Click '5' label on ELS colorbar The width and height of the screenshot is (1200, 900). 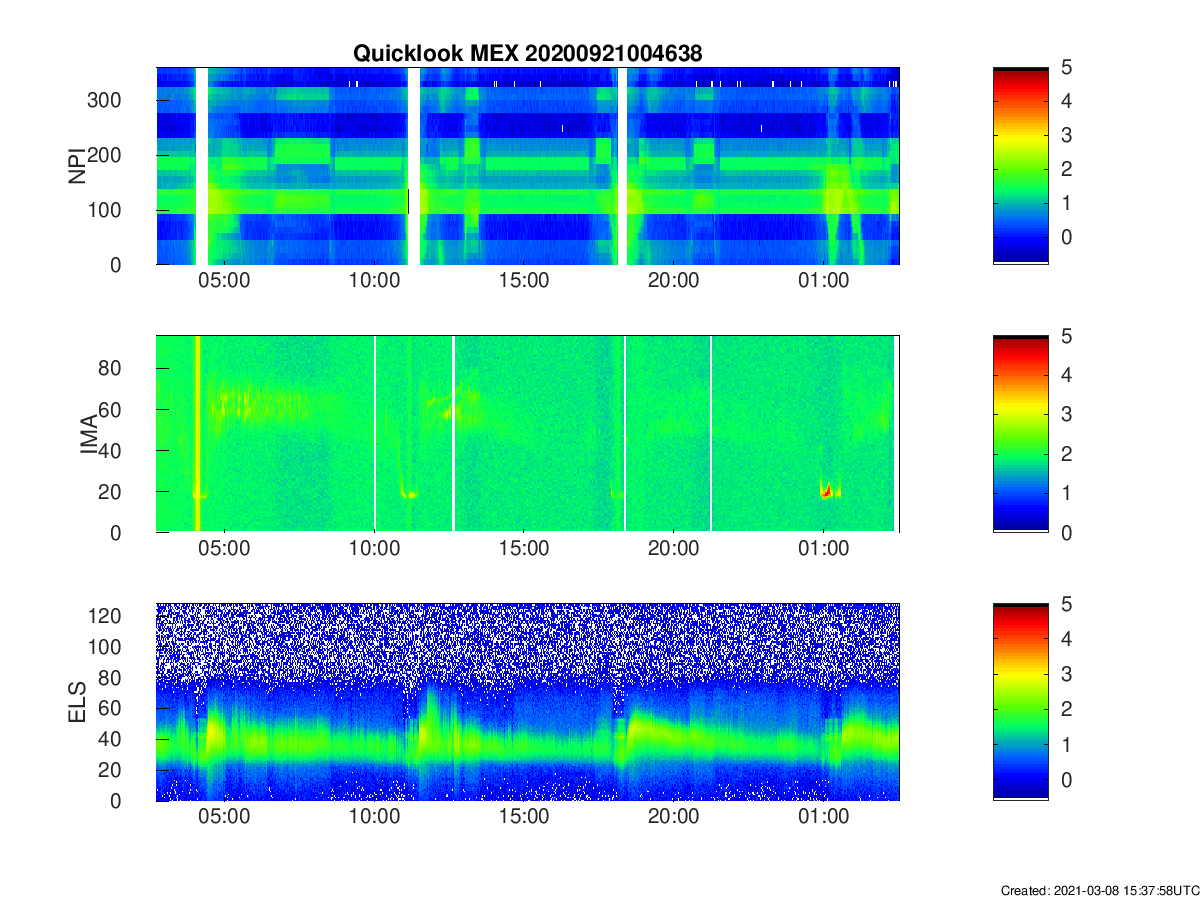pos(1067,604)
